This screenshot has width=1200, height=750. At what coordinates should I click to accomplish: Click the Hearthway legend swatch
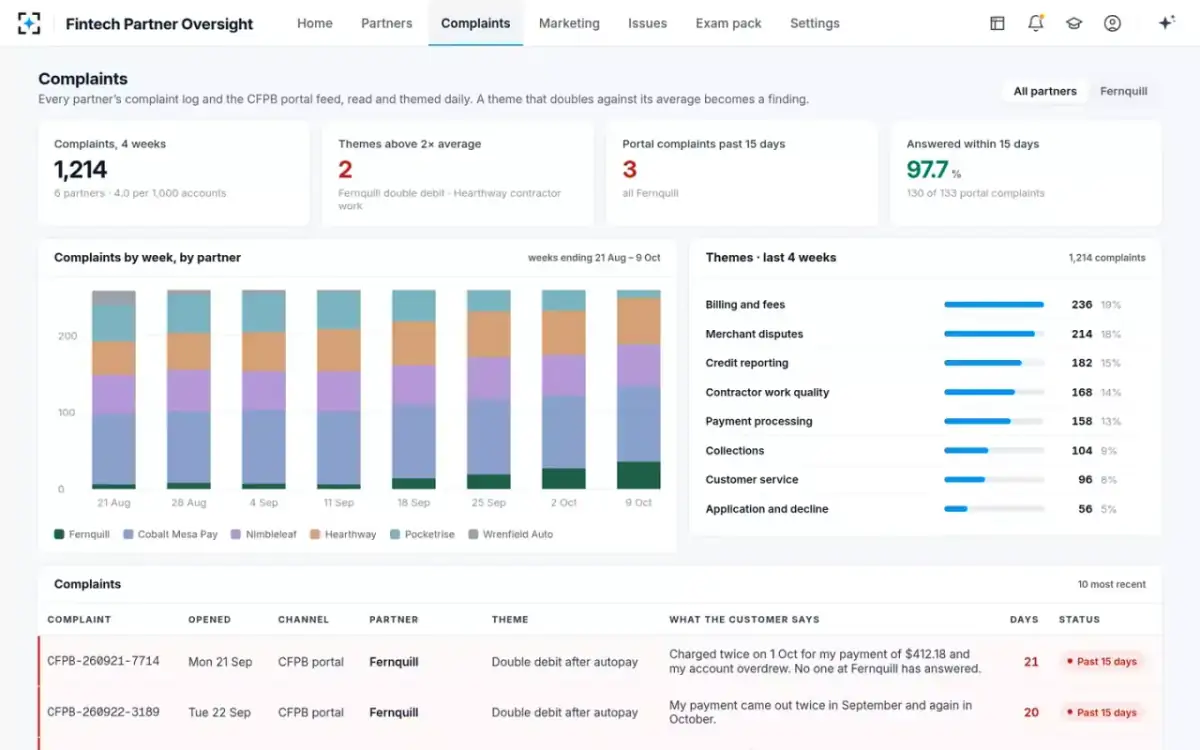coord(315,534)
